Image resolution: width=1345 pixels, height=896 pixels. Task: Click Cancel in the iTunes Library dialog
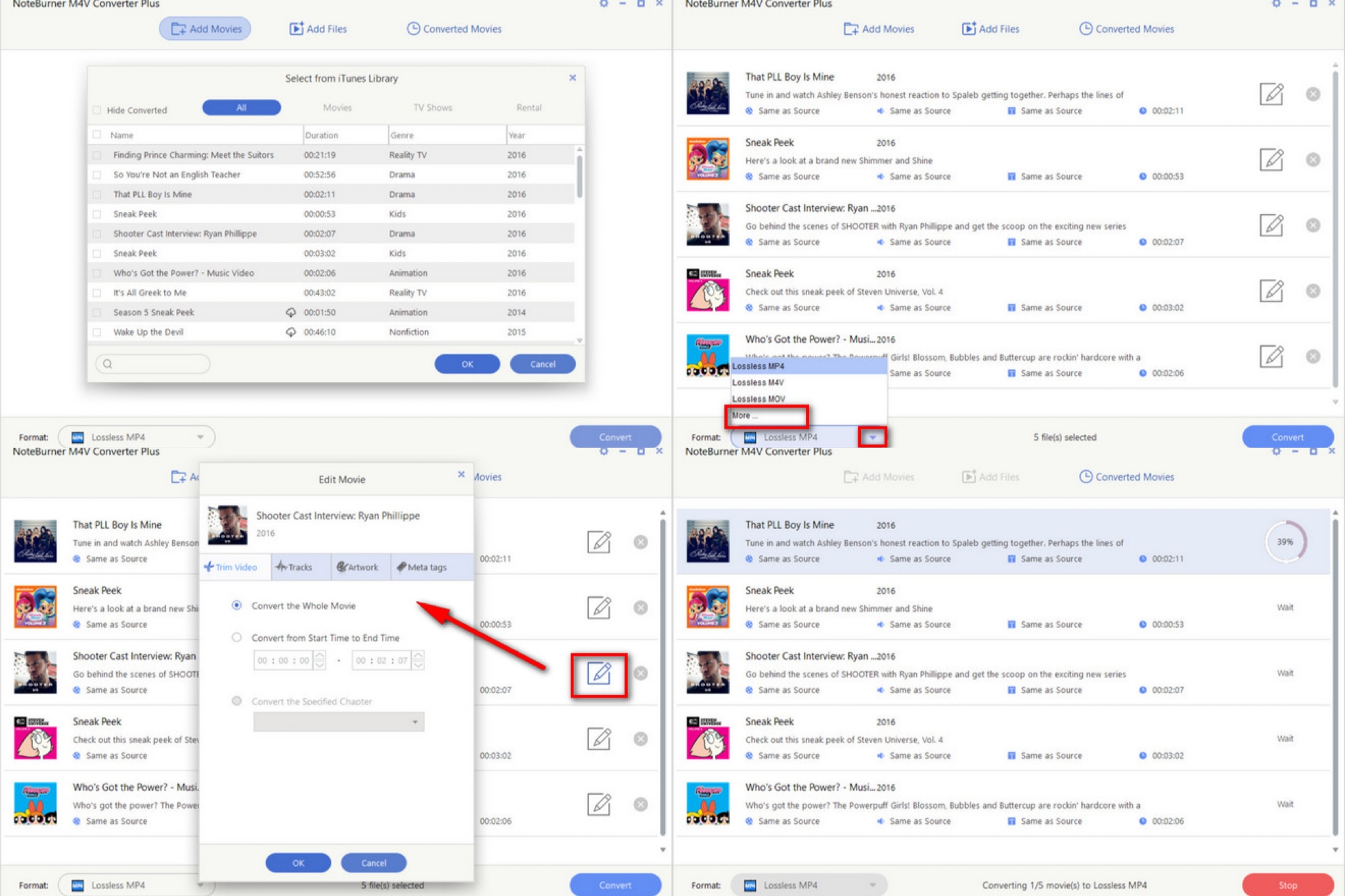(x=542, y=364)
